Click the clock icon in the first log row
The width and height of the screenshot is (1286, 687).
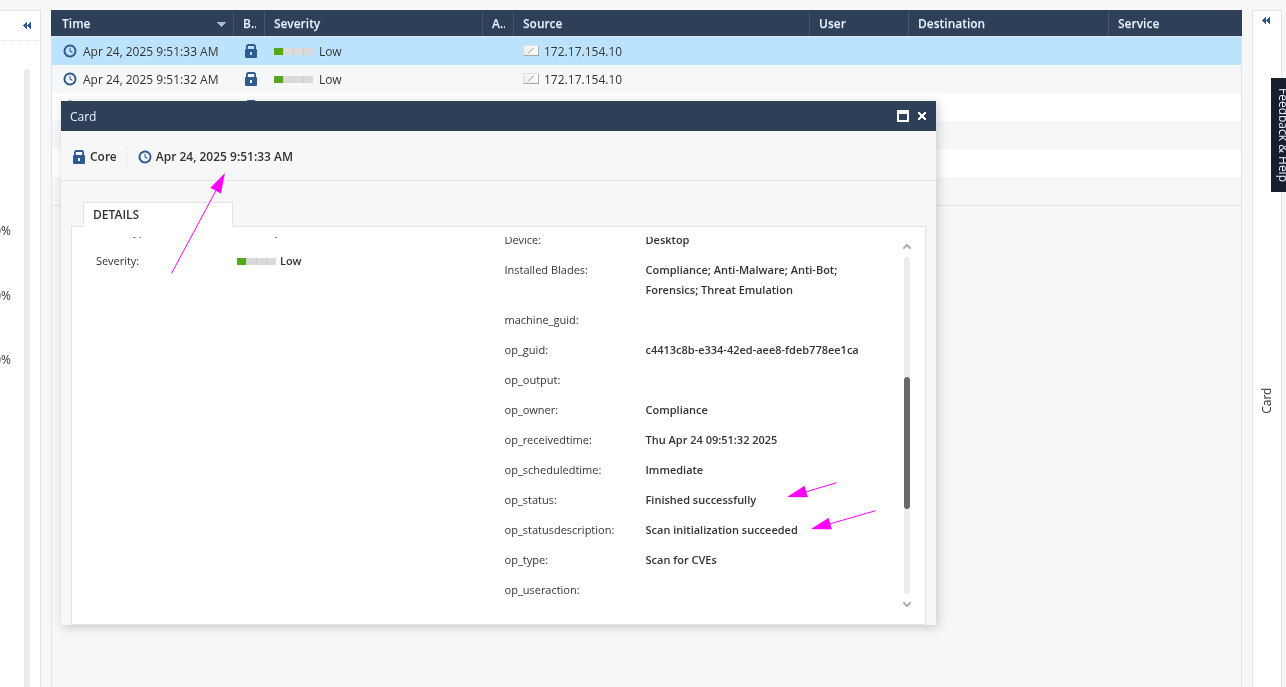(69, 51)
